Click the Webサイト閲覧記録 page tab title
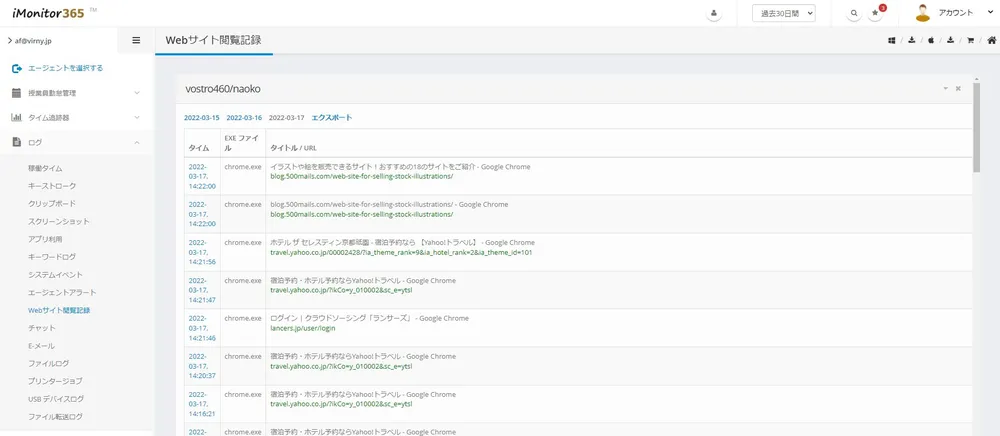The height and width of the screenshot is (436, 1000). coord(213,40)
